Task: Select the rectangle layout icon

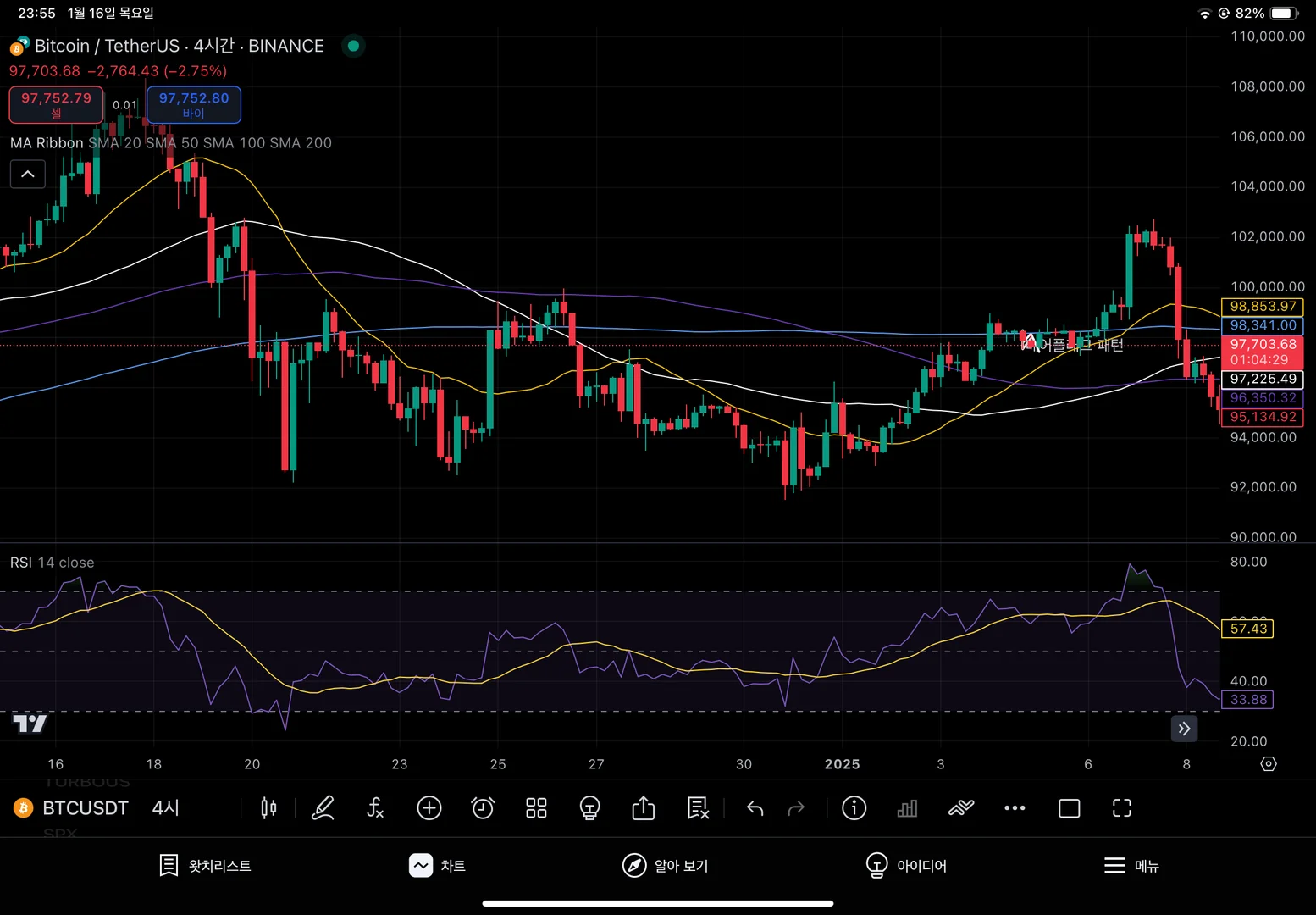Action: pos(1069,808)
